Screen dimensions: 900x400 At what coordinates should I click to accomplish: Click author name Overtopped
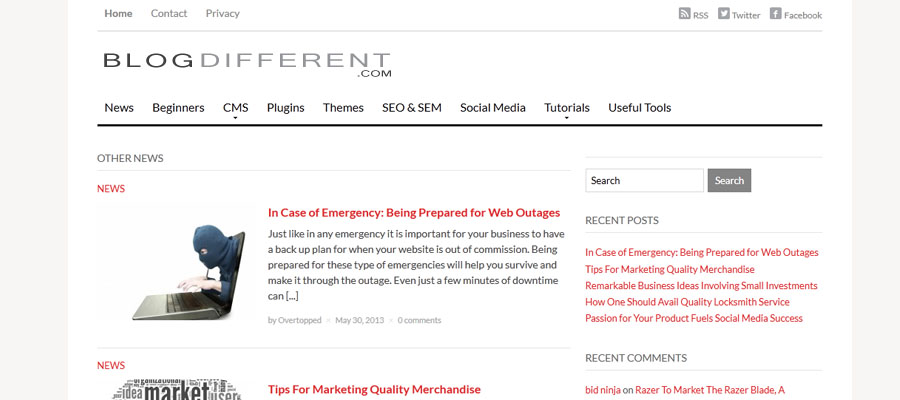click(300, 320)
